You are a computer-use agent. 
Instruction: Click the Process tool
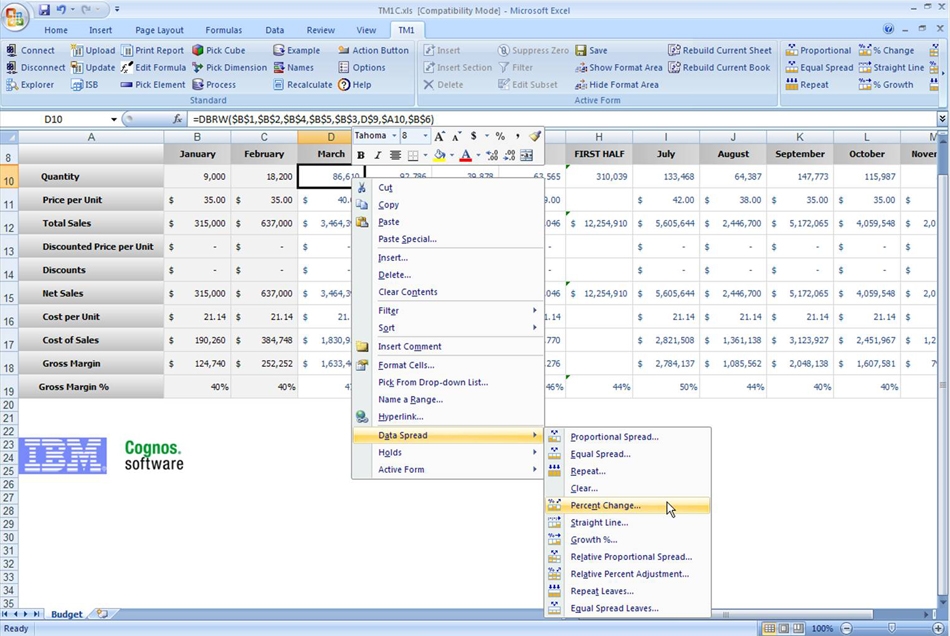tap(214, 85)
